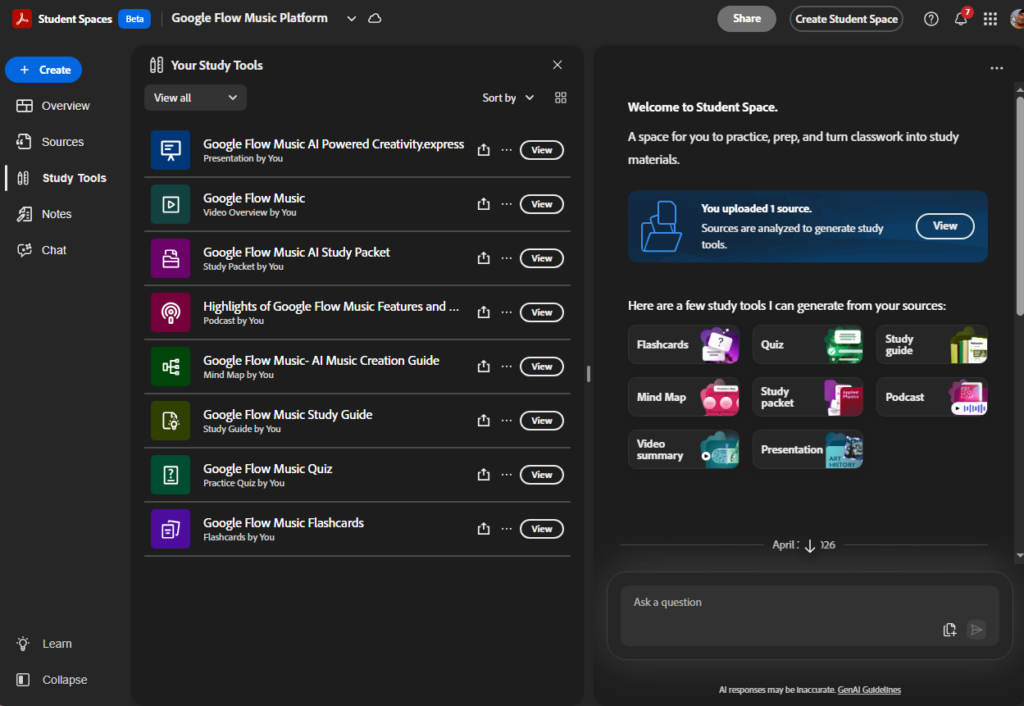Switch to Notes in the sidebar

(56, 214)
